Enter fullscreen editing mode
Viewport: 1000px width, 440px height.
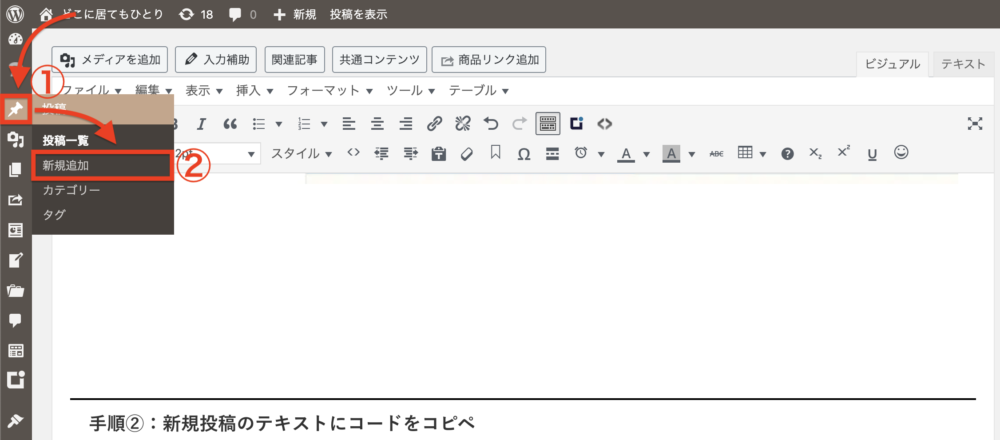[x=974, y=124]
